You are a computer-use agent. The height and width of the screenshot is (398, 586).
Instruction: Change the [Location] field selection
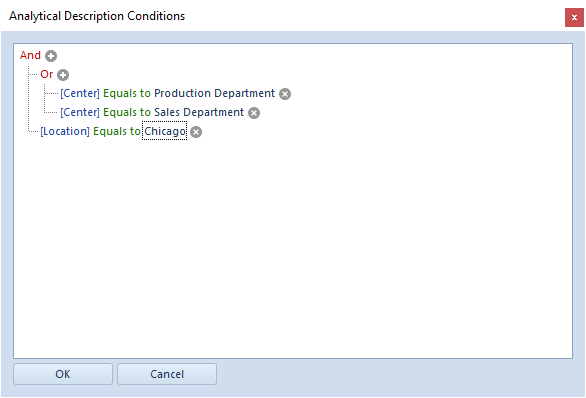click(65, 132)
